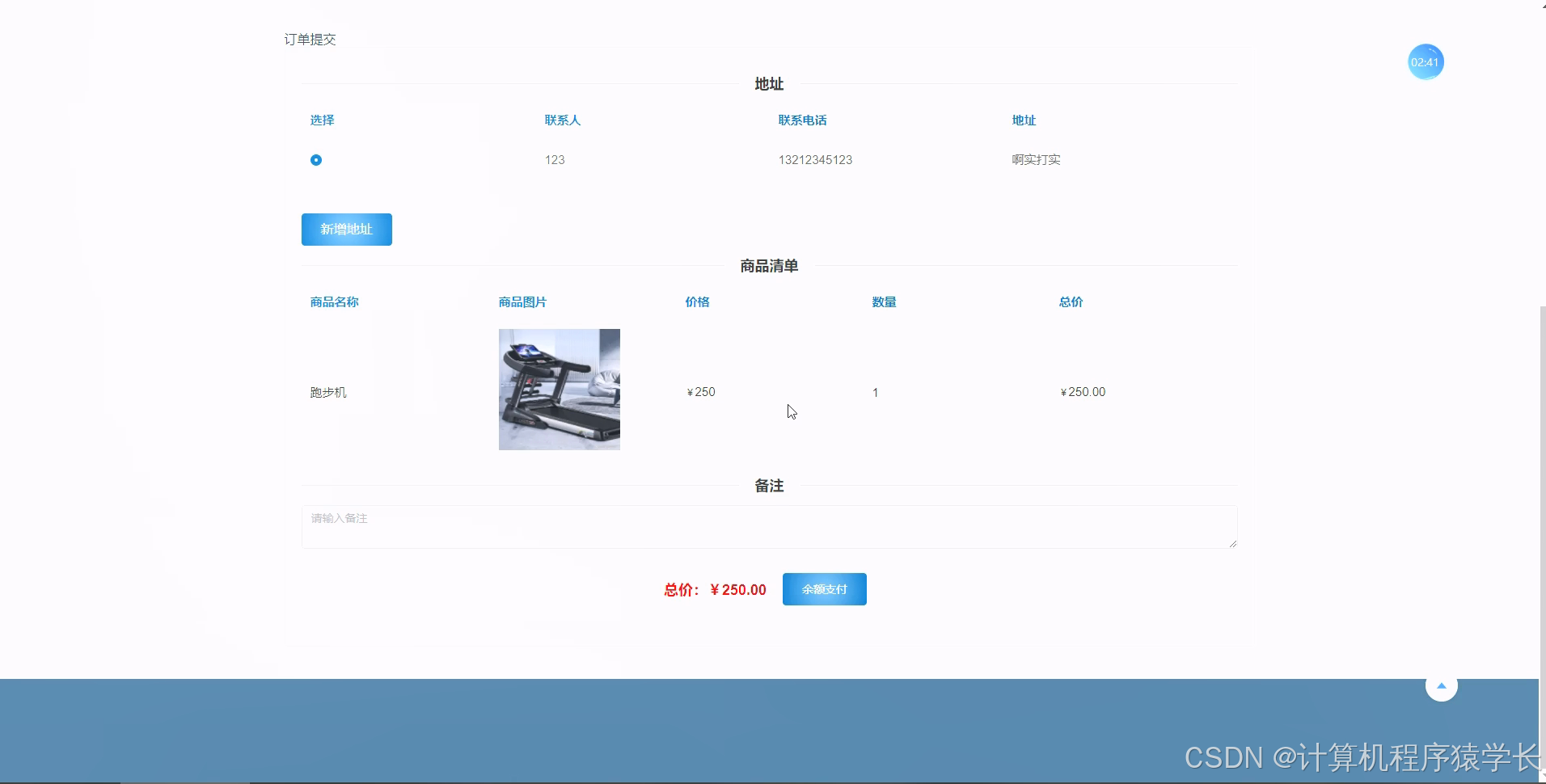
Task: Click inside the 请输入备注 remark field
Action: (769, 526)
